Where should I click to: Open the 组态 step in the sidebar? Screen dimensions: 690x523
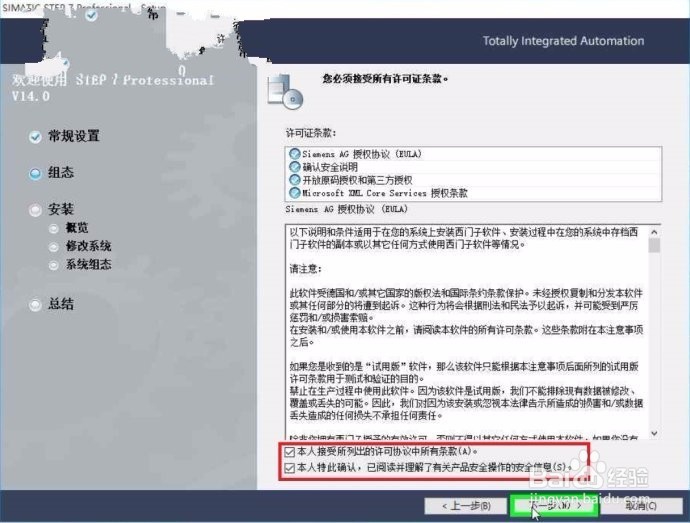pyautogui.click(x=61, y=173)
